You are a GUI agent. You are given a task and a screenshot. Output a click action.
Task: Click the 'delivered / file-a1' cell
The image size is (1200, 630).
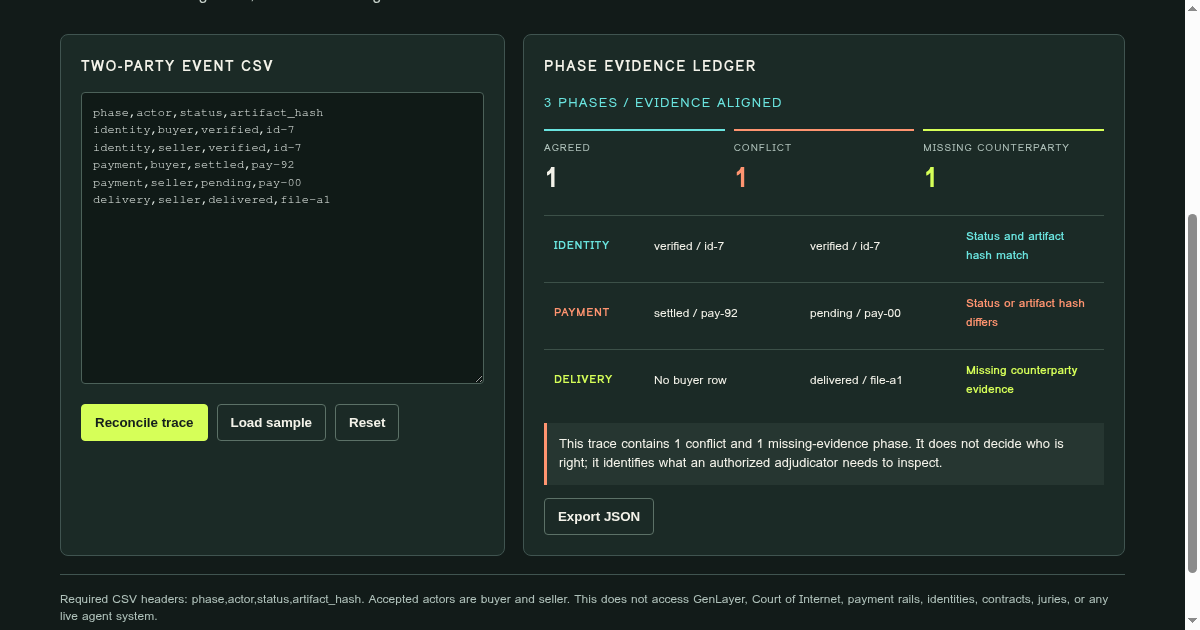pyautogui.click(x=856, y=380)
